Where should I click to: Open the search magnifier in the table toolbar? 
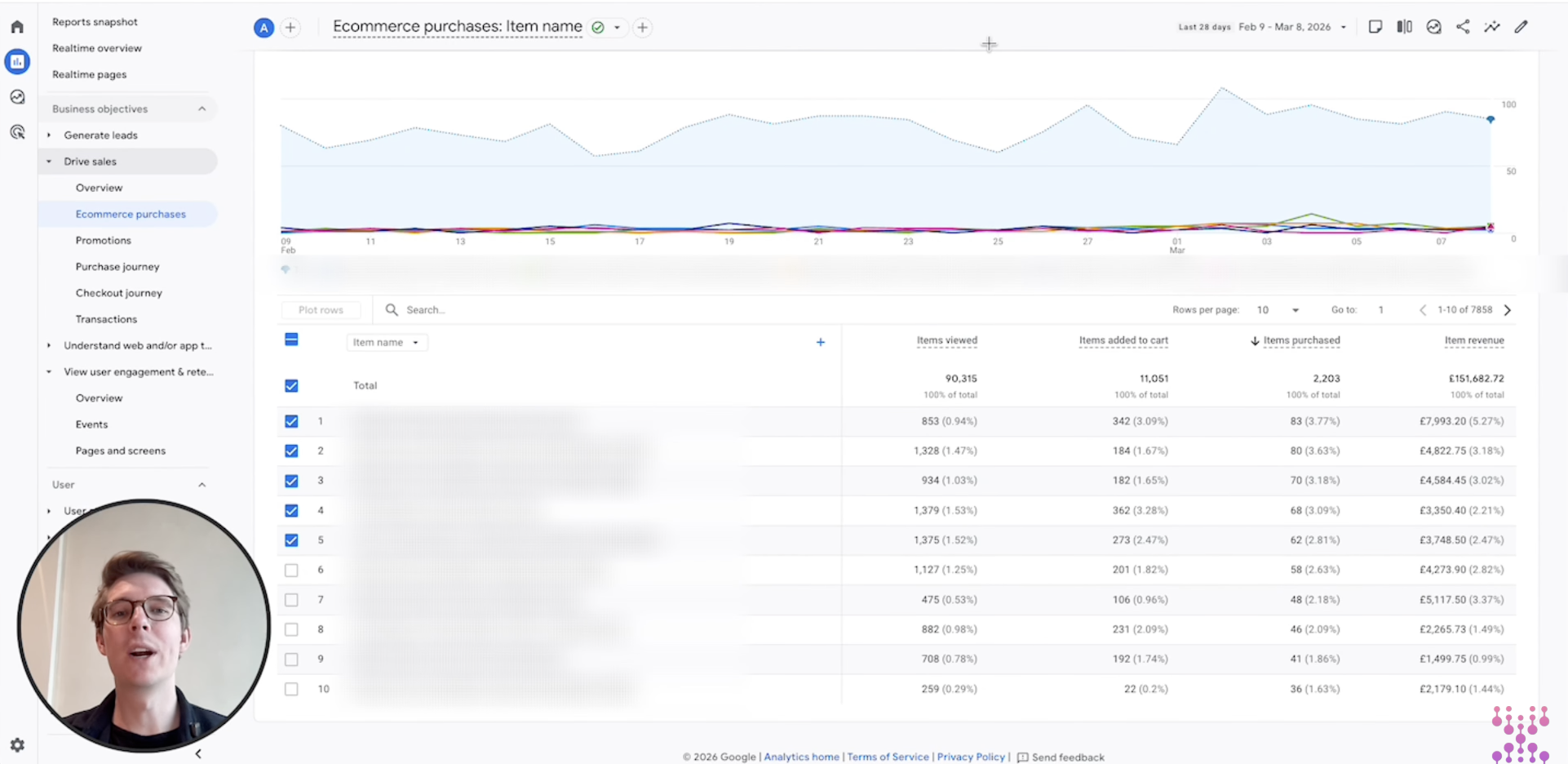(x=394, y=309)
